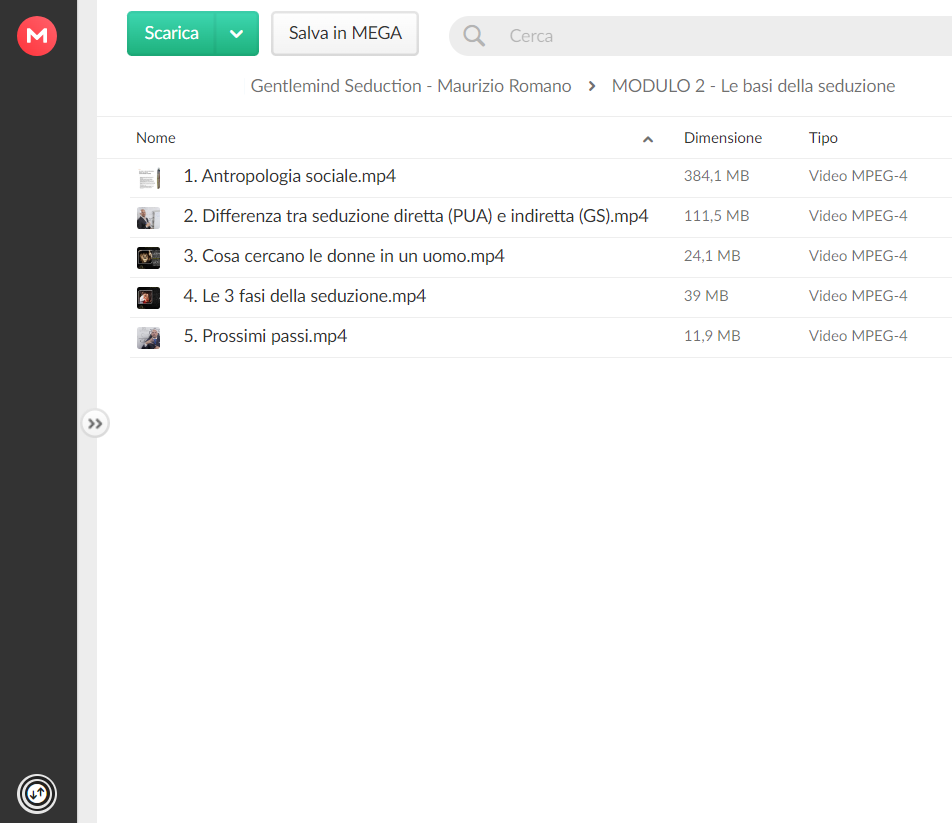Expand the Scarica download options arrow

pos(237,33)
